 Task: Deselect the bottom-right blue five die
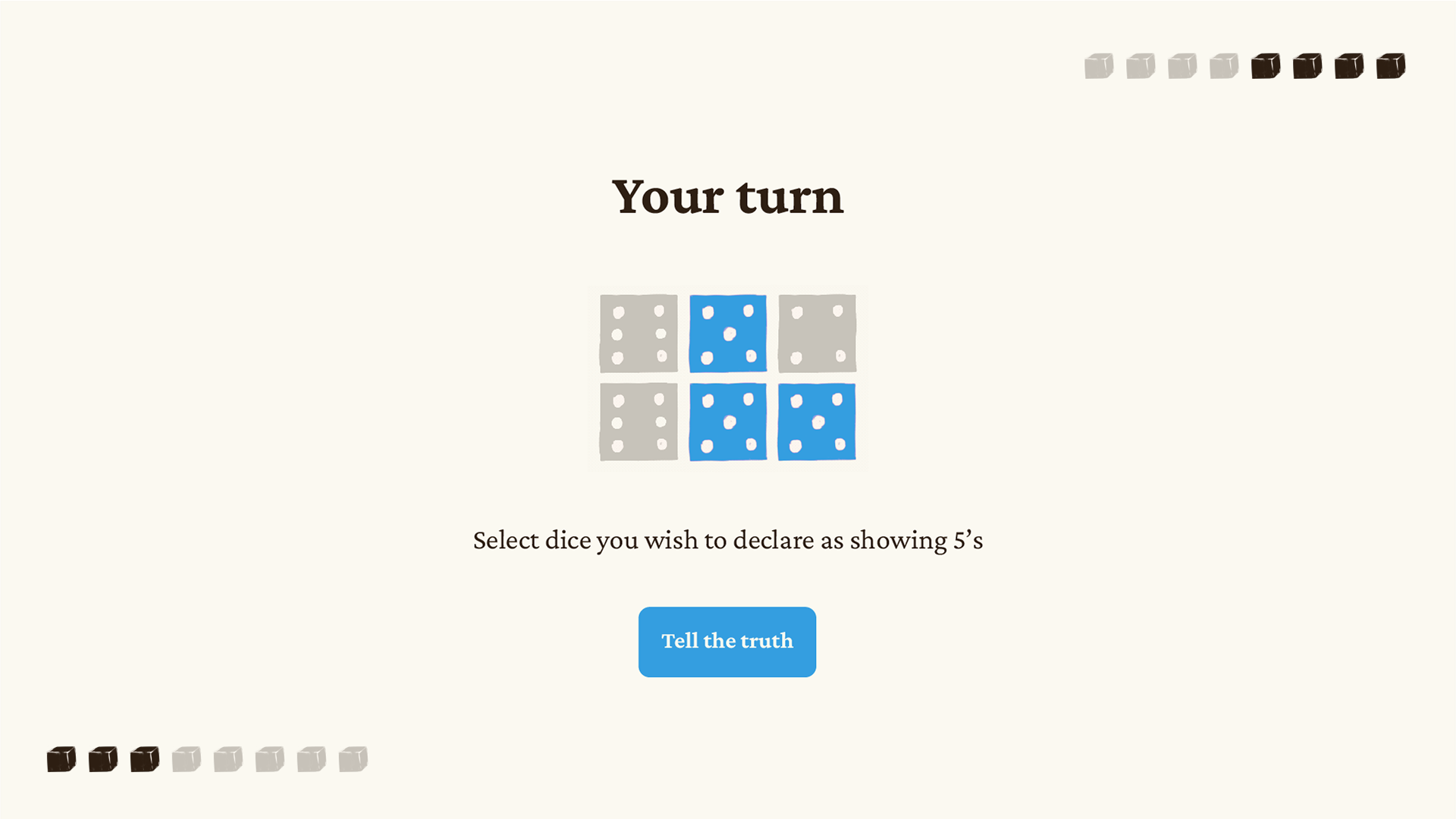tap(817, 422)
